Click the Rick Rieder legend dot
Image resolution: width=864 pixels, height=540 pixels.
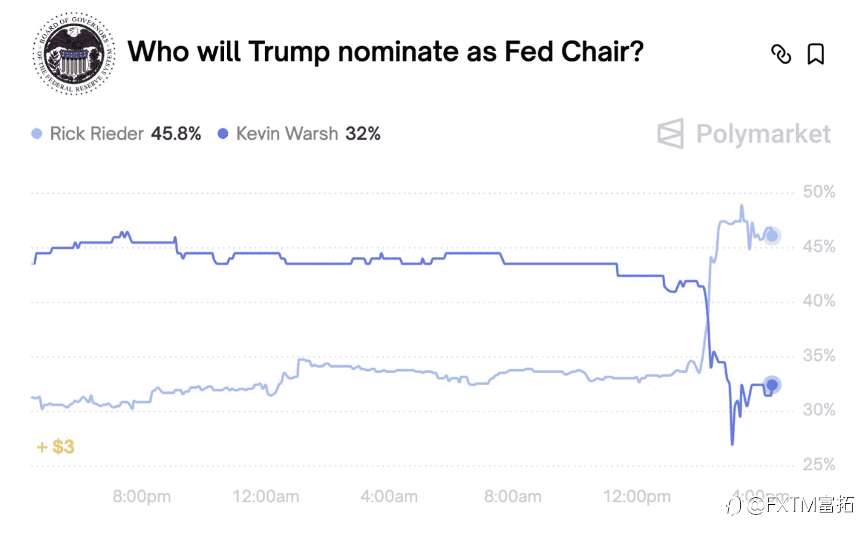(x=37, y=133)
